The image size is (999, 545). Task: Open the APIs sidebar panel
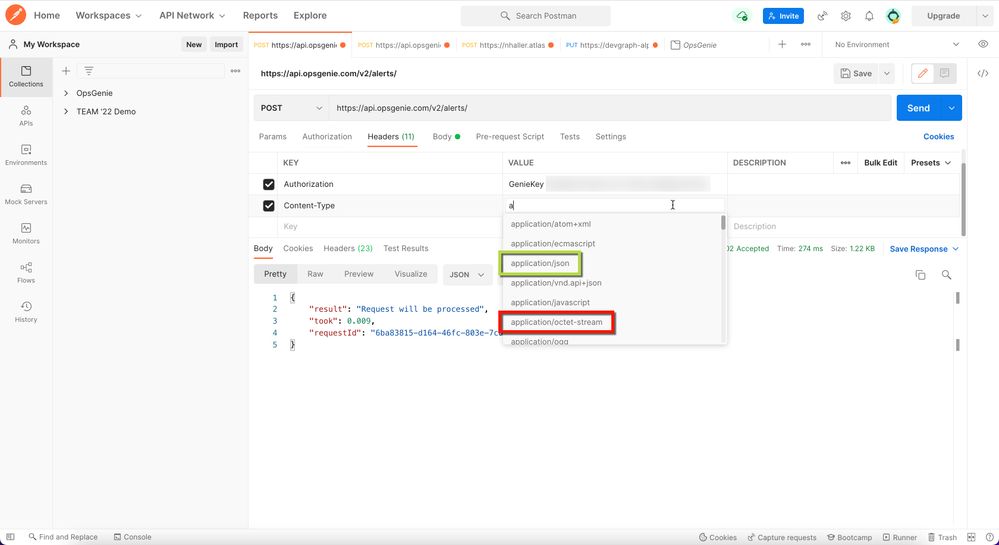tap(26, 116)
